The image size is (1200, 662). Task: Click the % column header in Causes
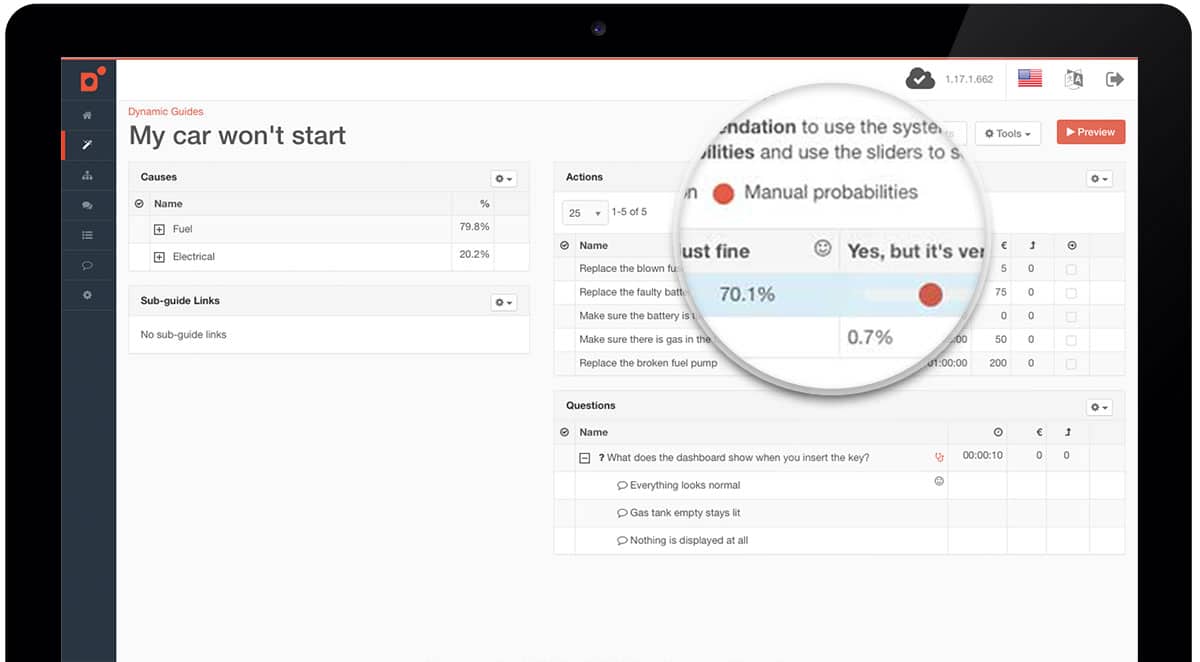pos(485,203)
